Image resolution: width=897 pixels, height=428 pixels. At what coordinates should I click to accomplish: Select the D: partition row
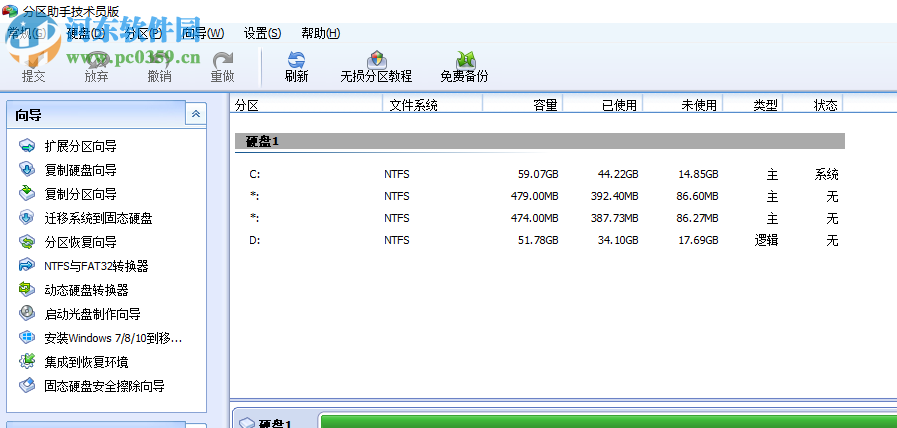pyautogui.click(x=539, y=240)
